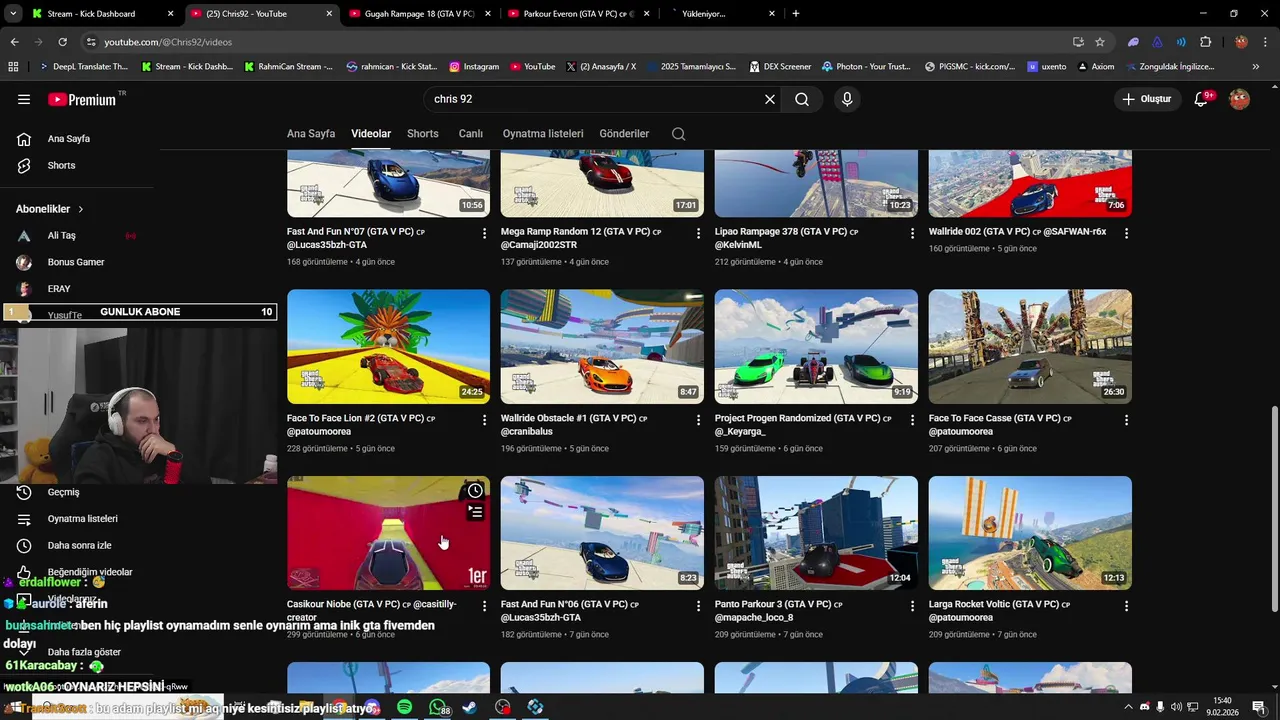Open the Bonus Gamer subscription channel
Viewport: 1280px width, 720px height.
point(77,262)
